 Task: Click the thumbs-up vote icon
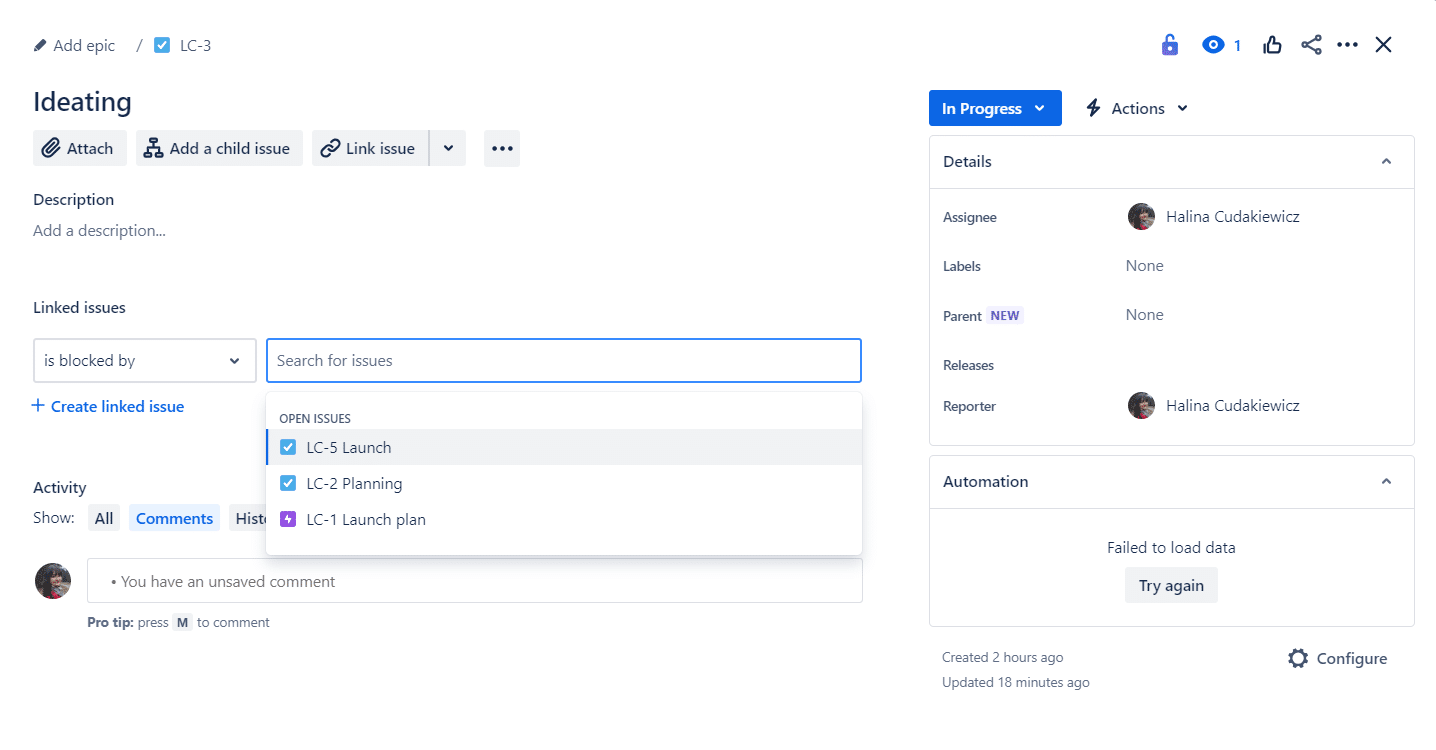[x=1272, y=45]
